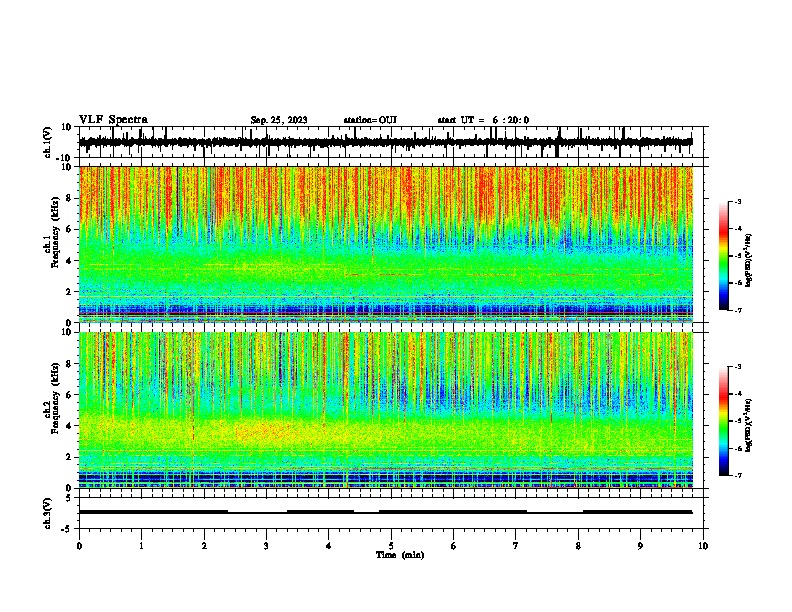Click the 'VLF Spectra' plot title
The height and width of the screenshot is (612, 792).
coord(113,120)
